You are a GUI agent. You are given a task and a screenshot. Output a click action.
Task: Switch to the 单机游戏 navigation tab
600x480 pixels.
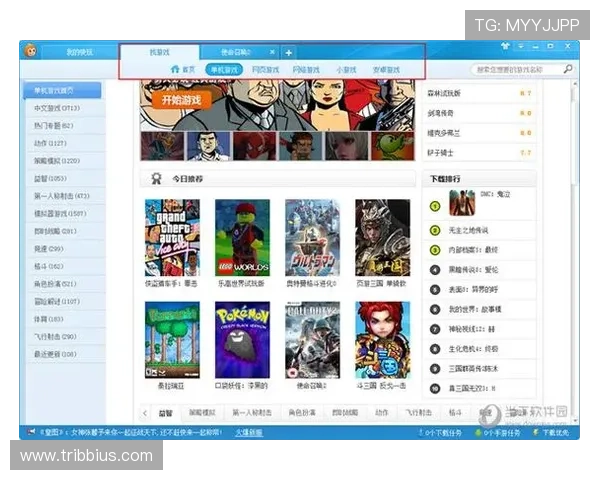[224, 70]
